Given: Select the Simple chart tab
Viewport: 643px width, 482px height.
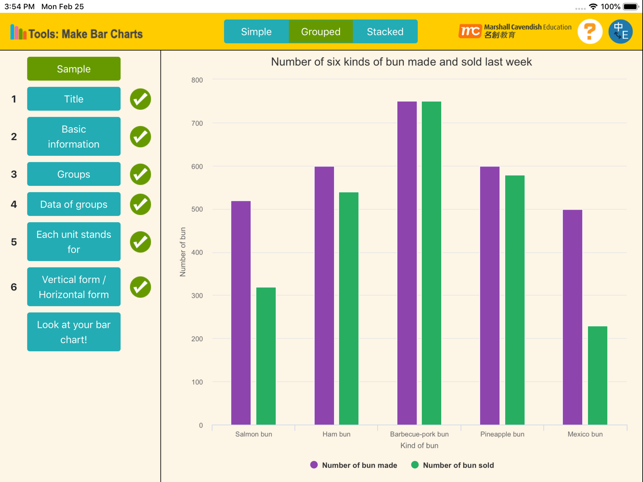Looking at the screenshot, I should tap(256, 32).
